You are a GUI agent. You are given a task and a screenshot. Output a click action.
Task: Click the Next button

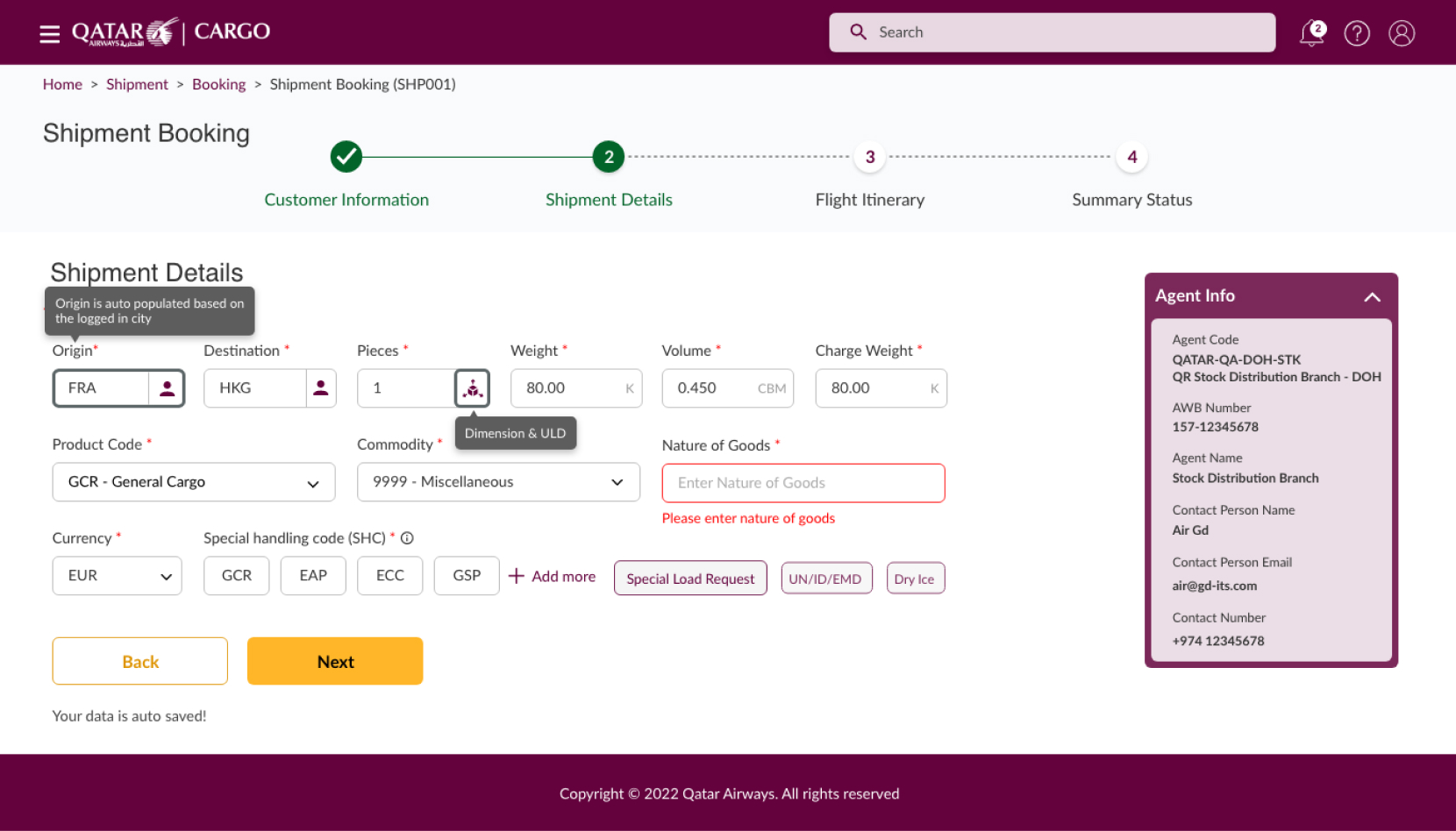335,661
